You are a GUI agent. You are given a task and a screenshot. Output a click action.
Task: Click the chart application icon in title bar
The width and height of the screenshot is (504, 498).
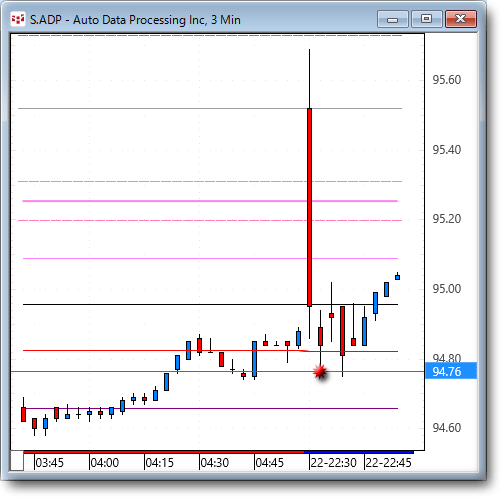coord(18,20)
